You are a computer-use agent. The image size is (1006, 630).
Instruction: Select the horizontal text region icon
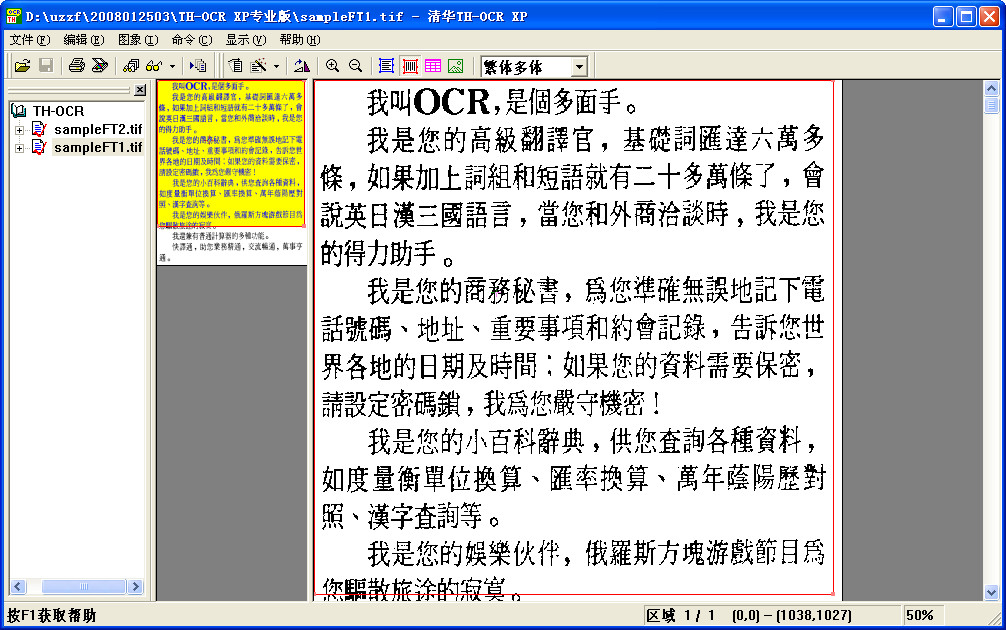(x=386, y=65)
